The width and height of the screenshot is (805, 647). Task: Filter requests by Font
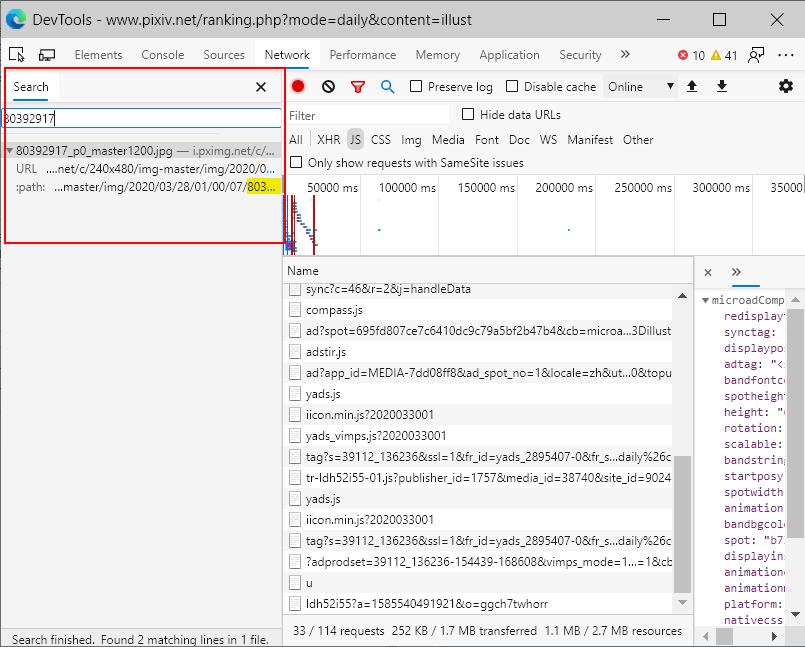pyautogui.click(x=487, y=140)
